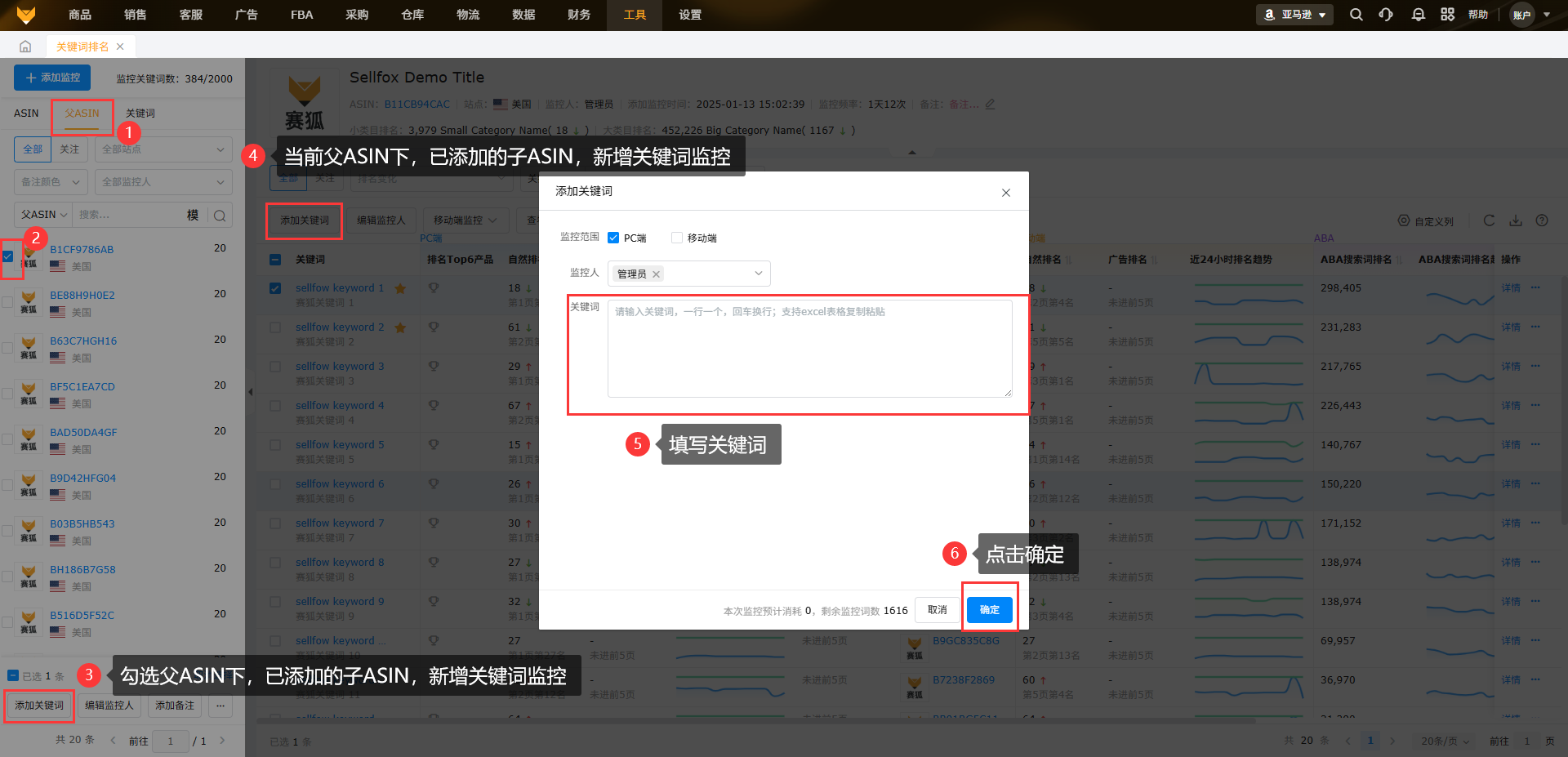Open customer support headset icon

pos(1386,15)
